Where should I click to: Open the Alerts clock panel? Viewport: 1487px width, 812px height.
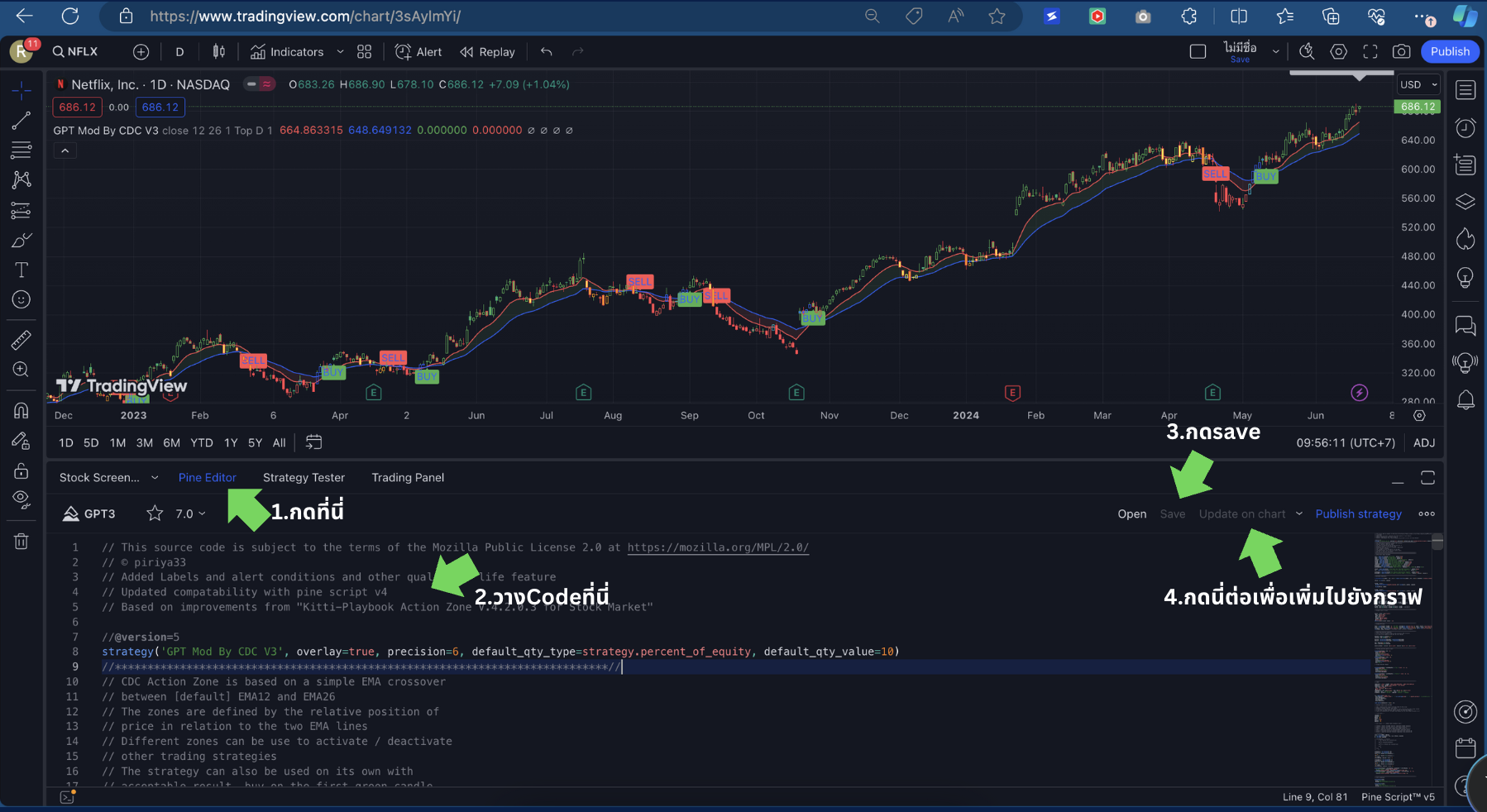point(1465,128)
